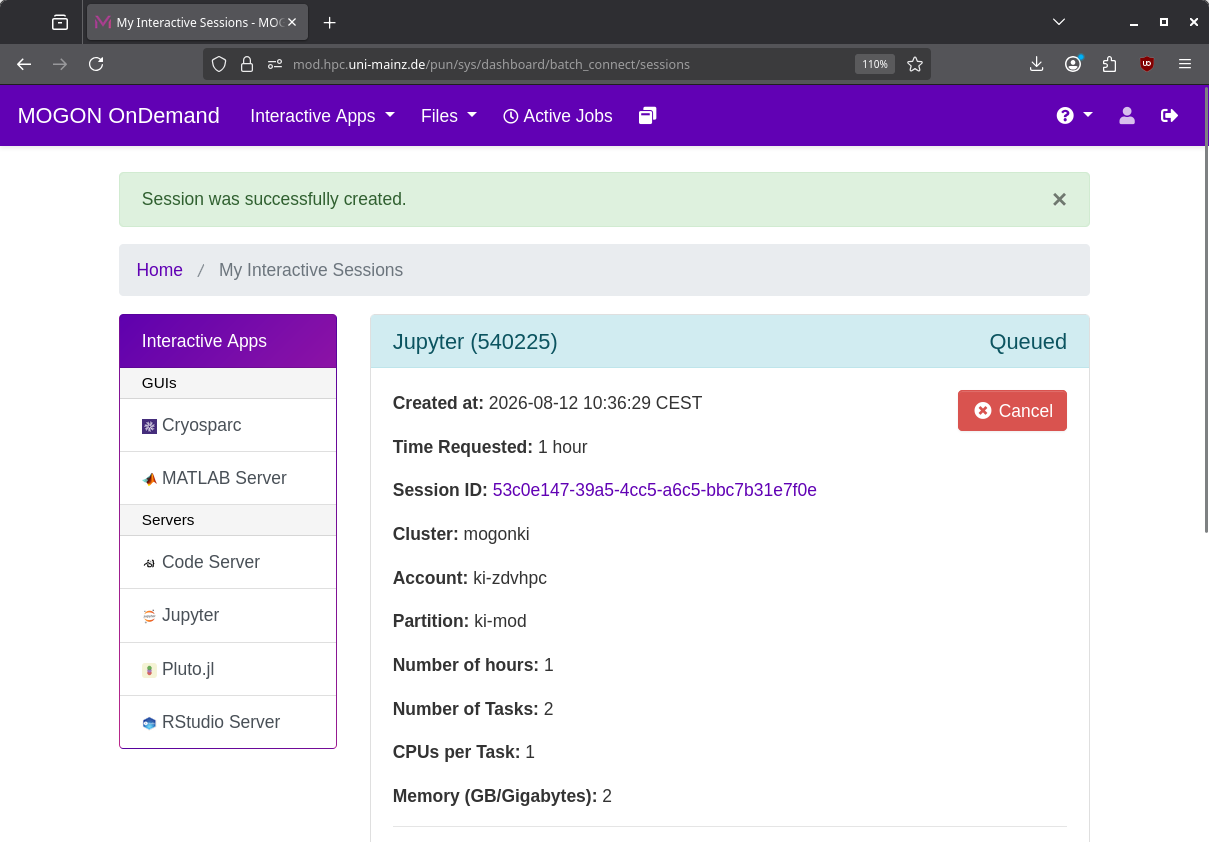The image size is (1209, 842).
Task: Open Firefox account profile icon
Action: point(1073,64)
